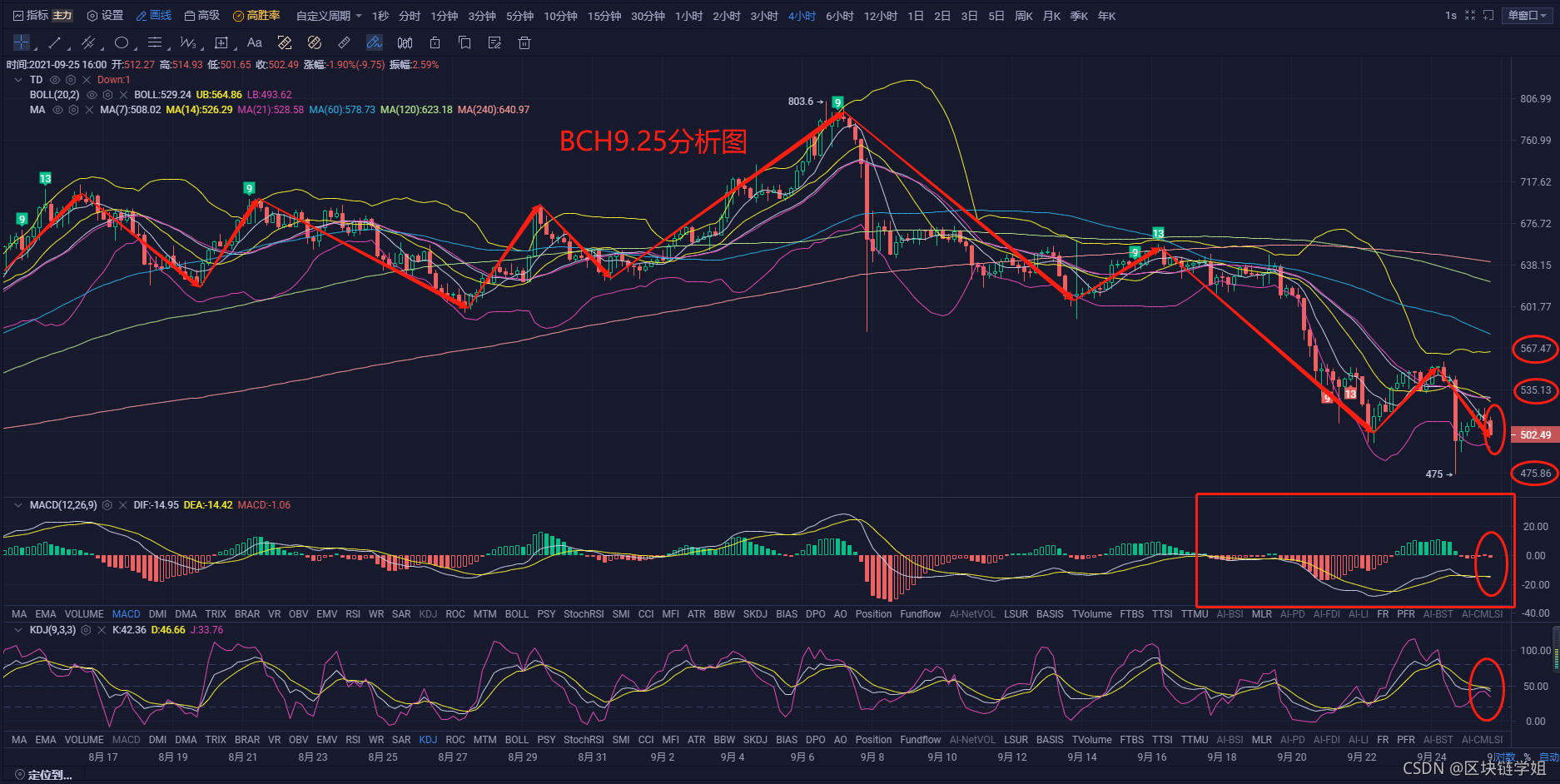Select BOLL in the KDJ panel indicator row
The image size is (1560, 784).
pyautogui.click(x=516, y=740)
